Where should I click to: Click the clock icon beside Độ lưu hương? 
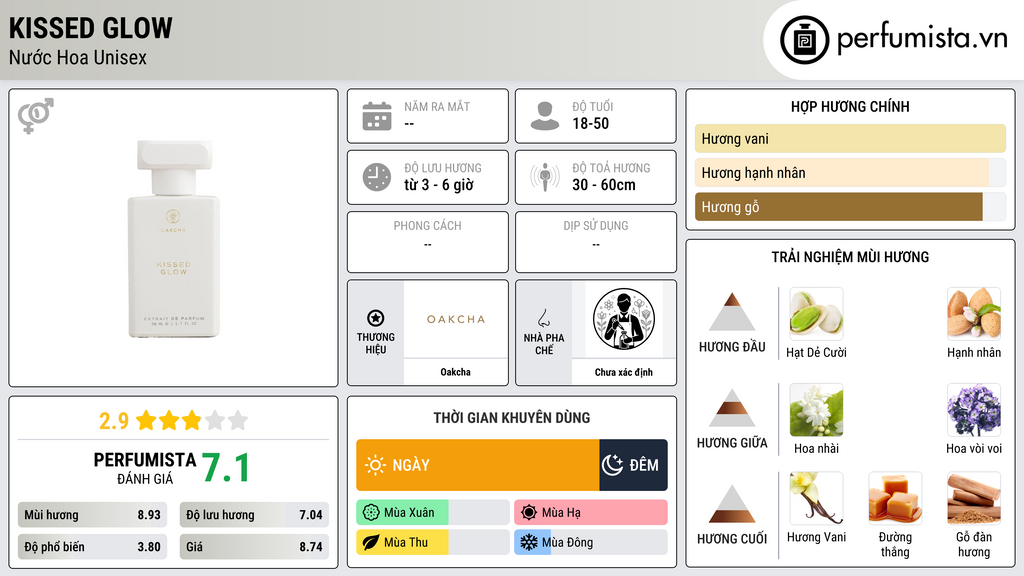(x=377, y=177)
